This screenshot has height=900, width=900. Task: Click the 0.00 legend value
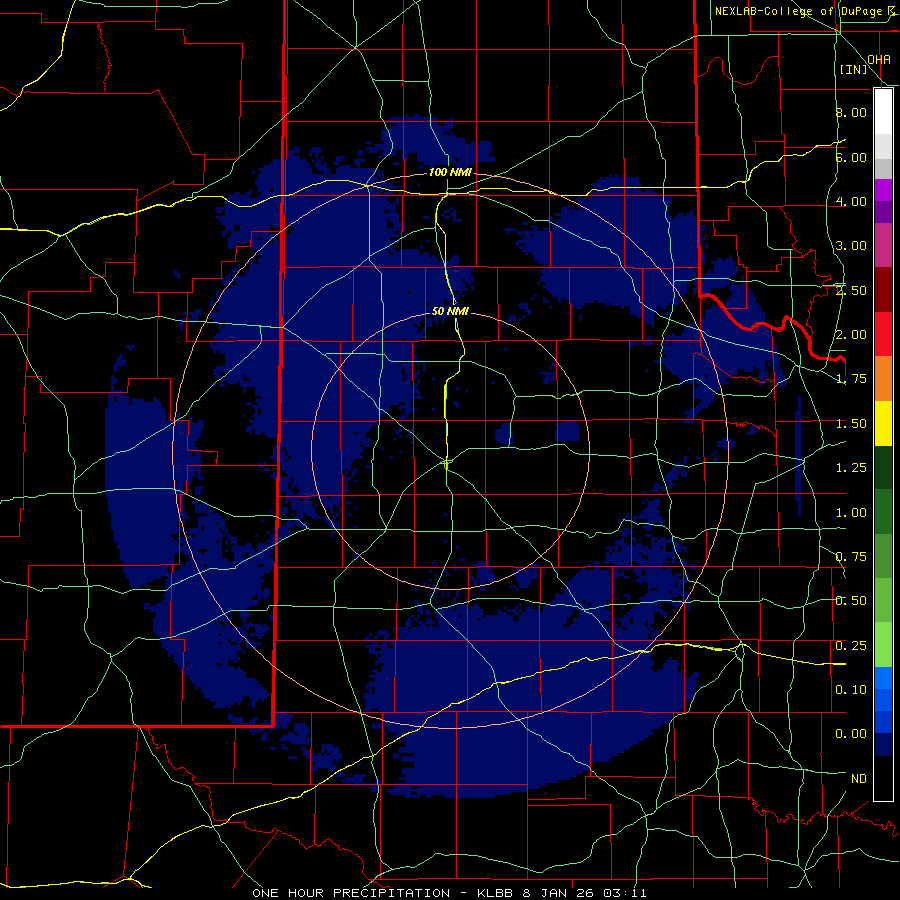(x=851, y=734)
